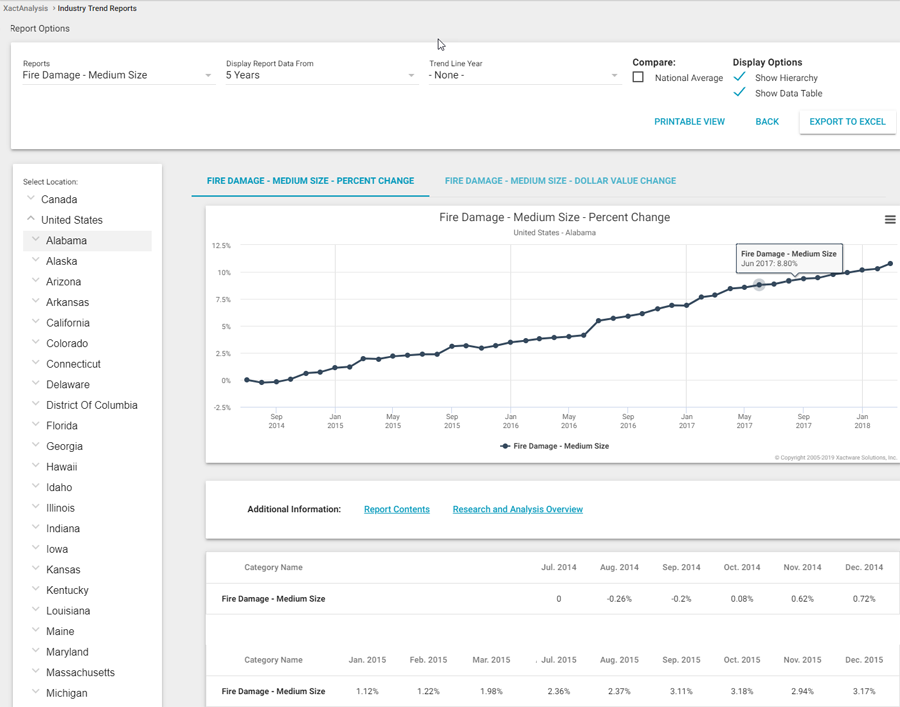The height and width of the screenshot is (707, 900).
Task: Open the Report Contents link
Action: pyautogui.click(x=396, y=509)
